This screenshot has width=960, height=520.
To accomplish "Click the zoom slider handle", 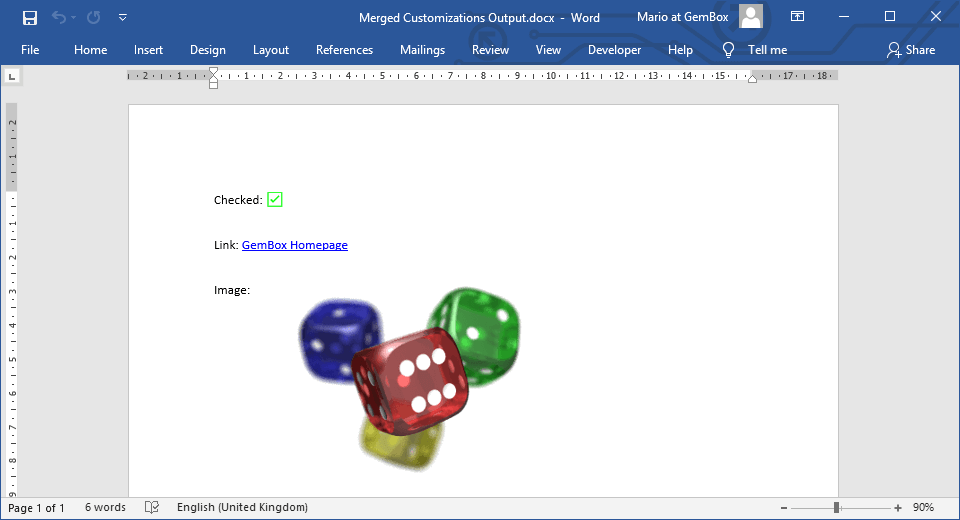I will [836, 508].
